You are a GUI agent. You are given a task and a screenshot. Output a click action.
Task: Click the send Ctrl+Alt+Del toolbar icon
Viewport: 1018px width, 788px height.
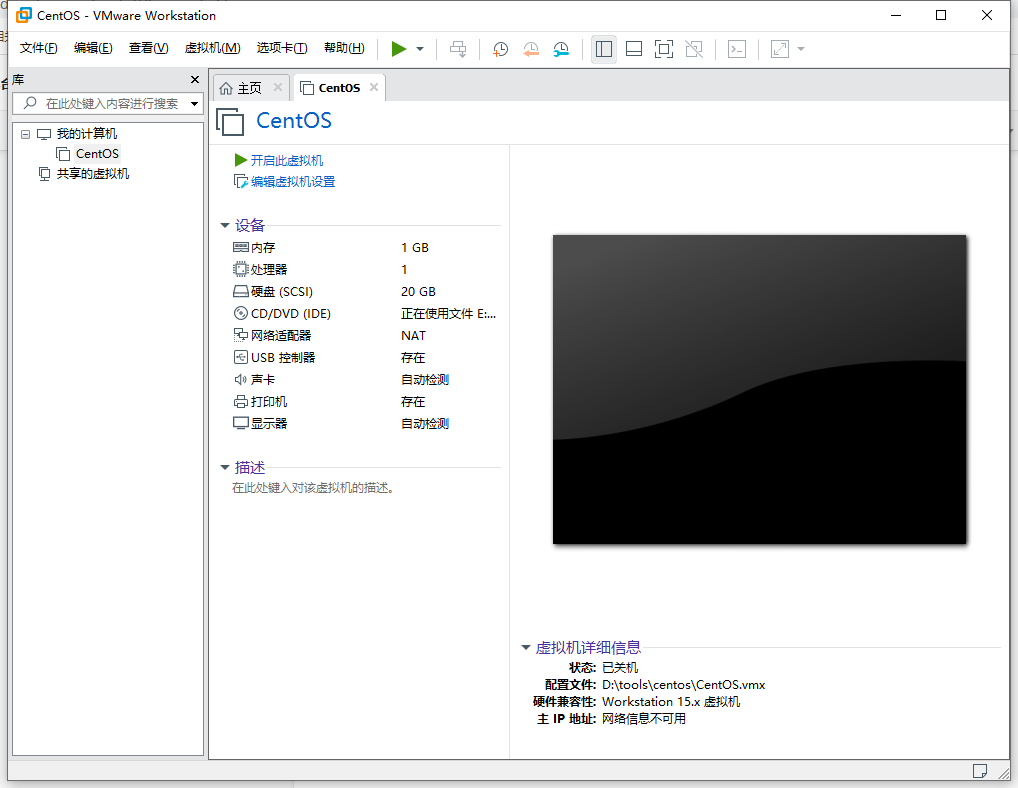[x=458, y=49]
